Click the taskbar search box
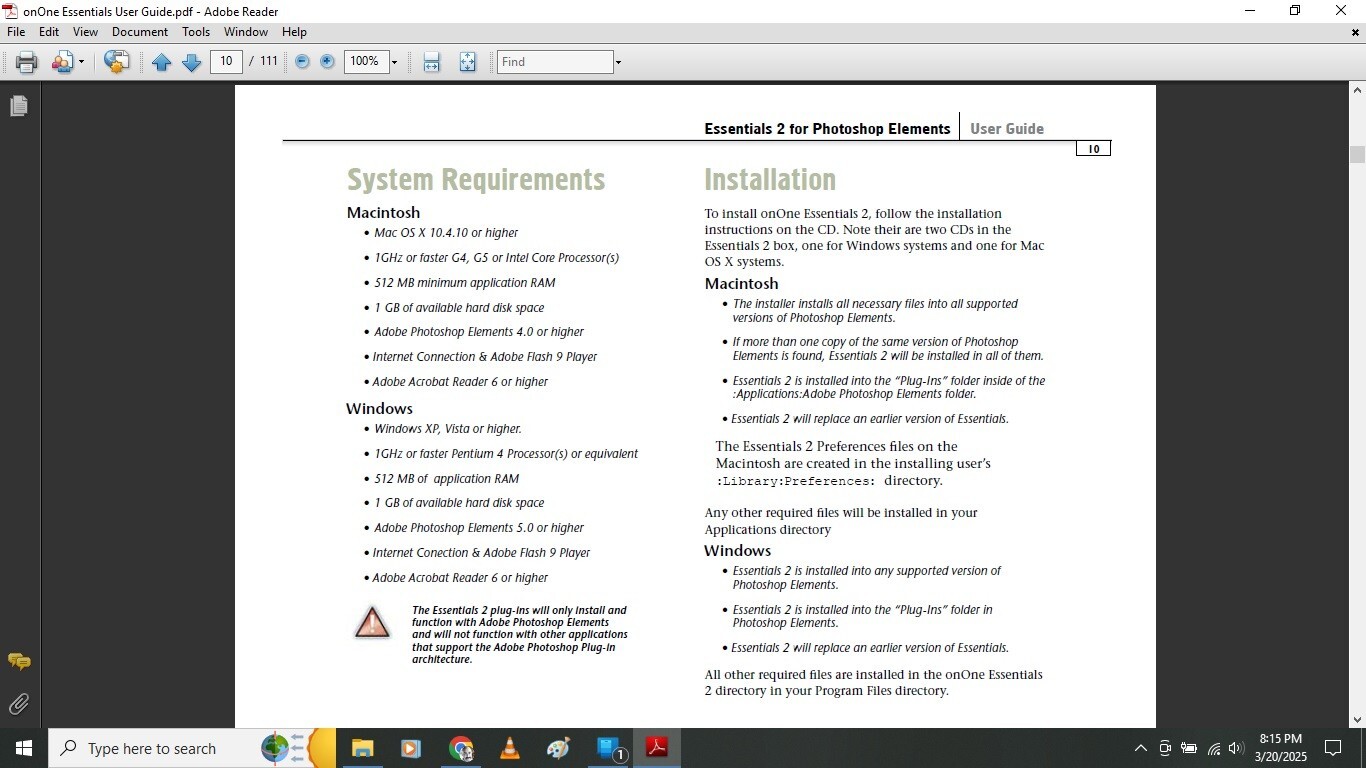1366x768 pixels. (192, 748)
